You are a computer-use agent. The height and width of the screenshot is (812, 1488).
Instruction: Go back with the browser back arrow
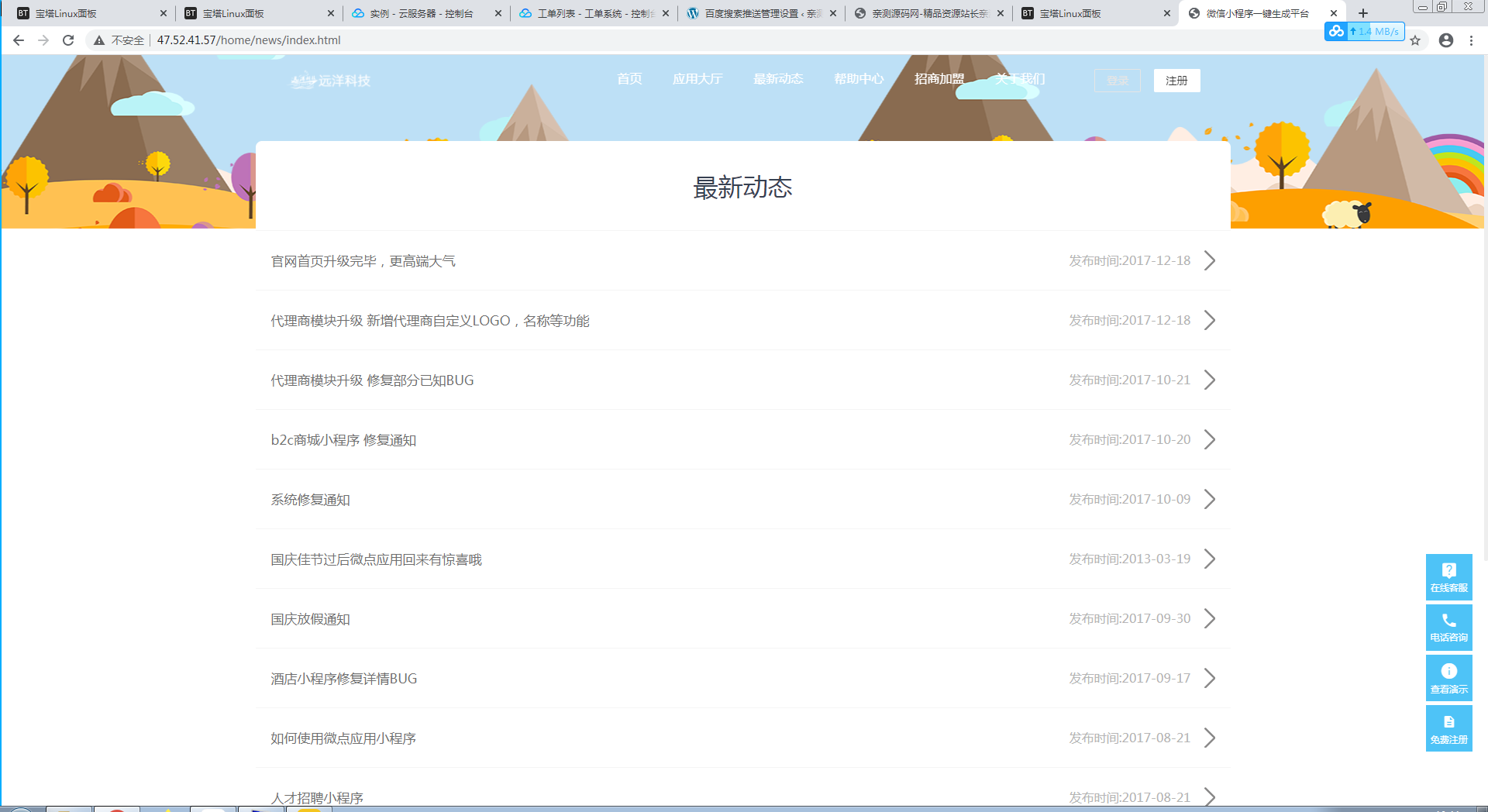19,40
